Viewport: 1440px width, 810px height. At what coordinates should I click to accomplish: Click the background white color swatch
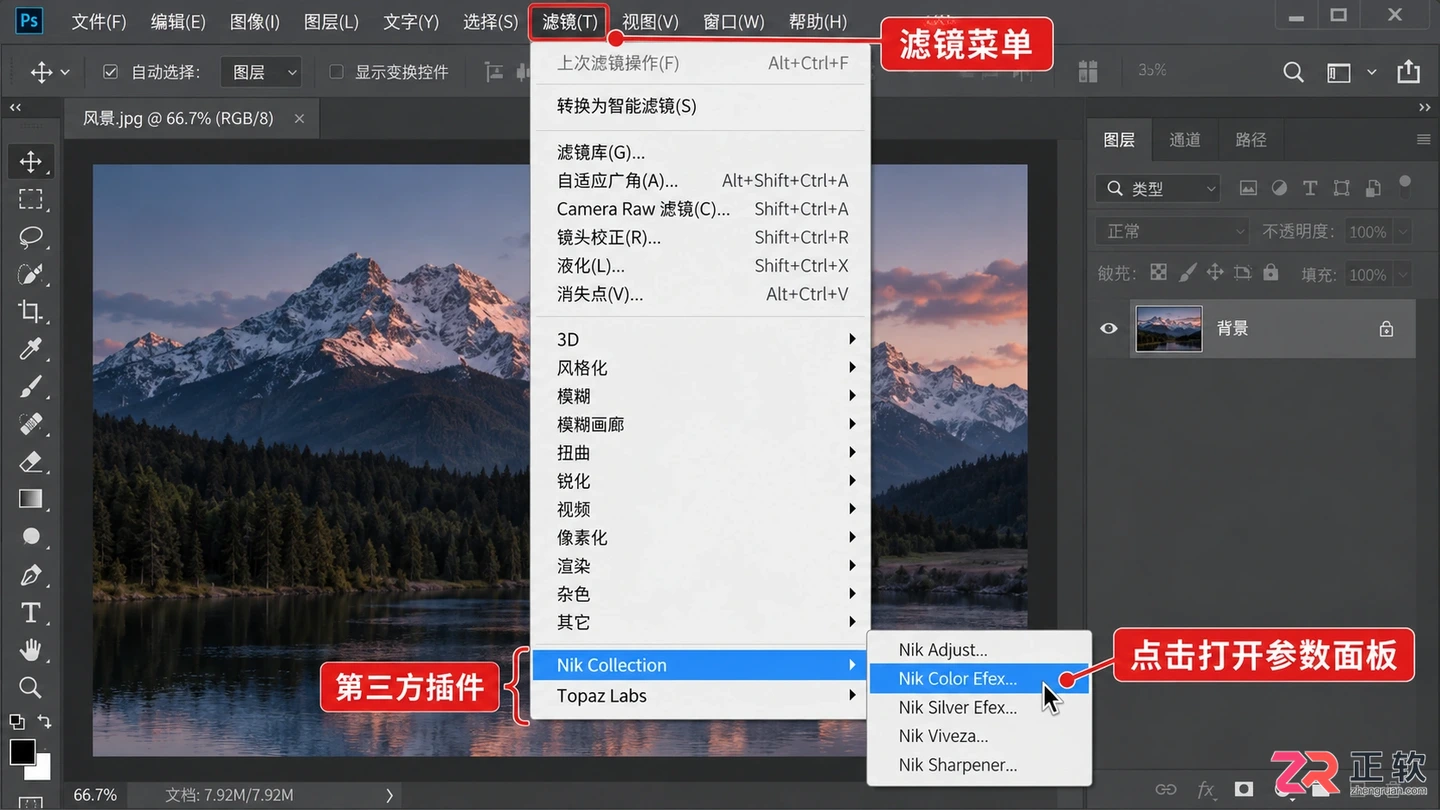coord(41,771)
